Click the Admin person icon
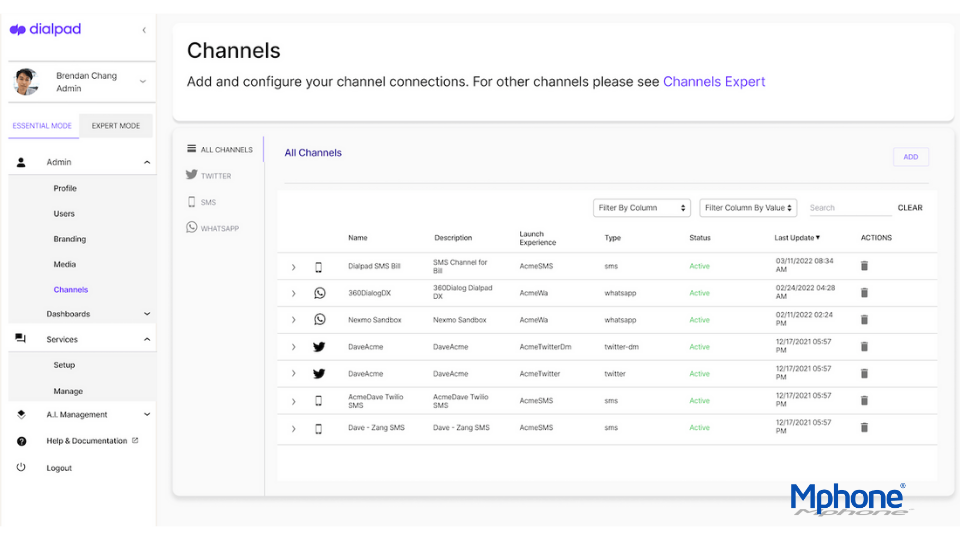The image size is (960, 540). tap(21, 162)
